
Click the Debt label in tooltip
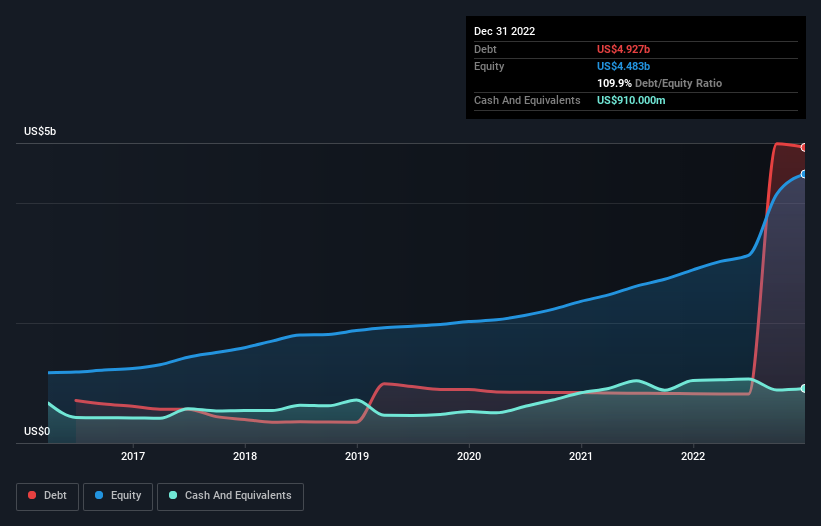[x=485, y=49]
